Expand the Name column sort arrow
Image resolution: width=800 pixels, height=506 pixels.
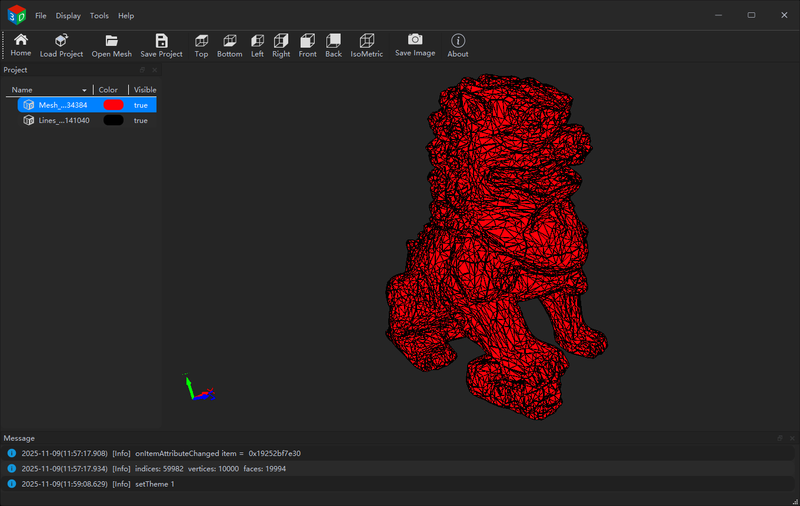coord(84,90)
